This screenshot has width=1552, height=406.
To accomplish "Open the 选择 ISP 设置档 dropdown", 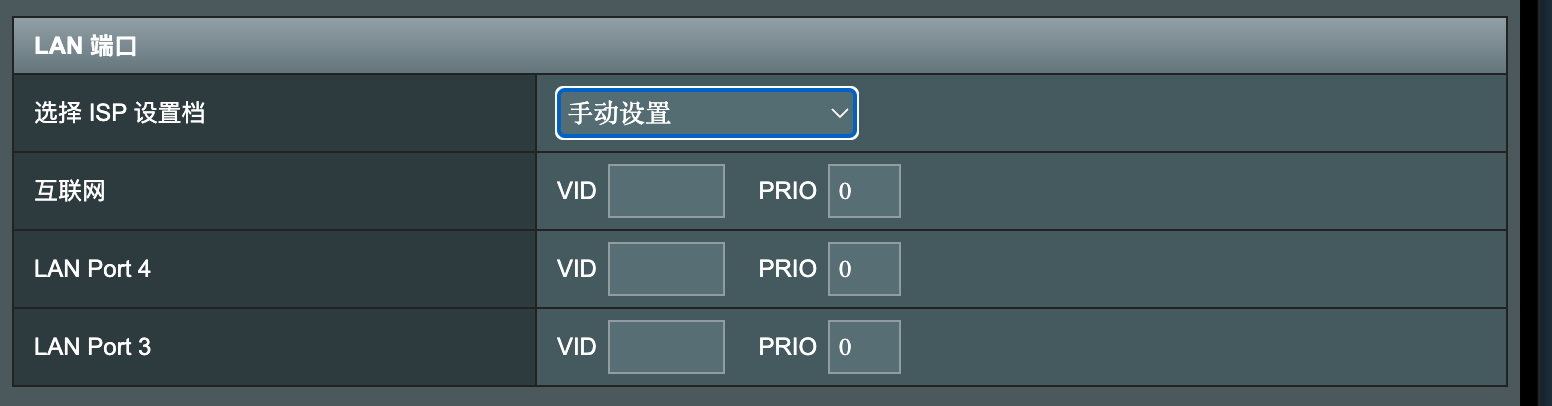I will tap(706, 114).
